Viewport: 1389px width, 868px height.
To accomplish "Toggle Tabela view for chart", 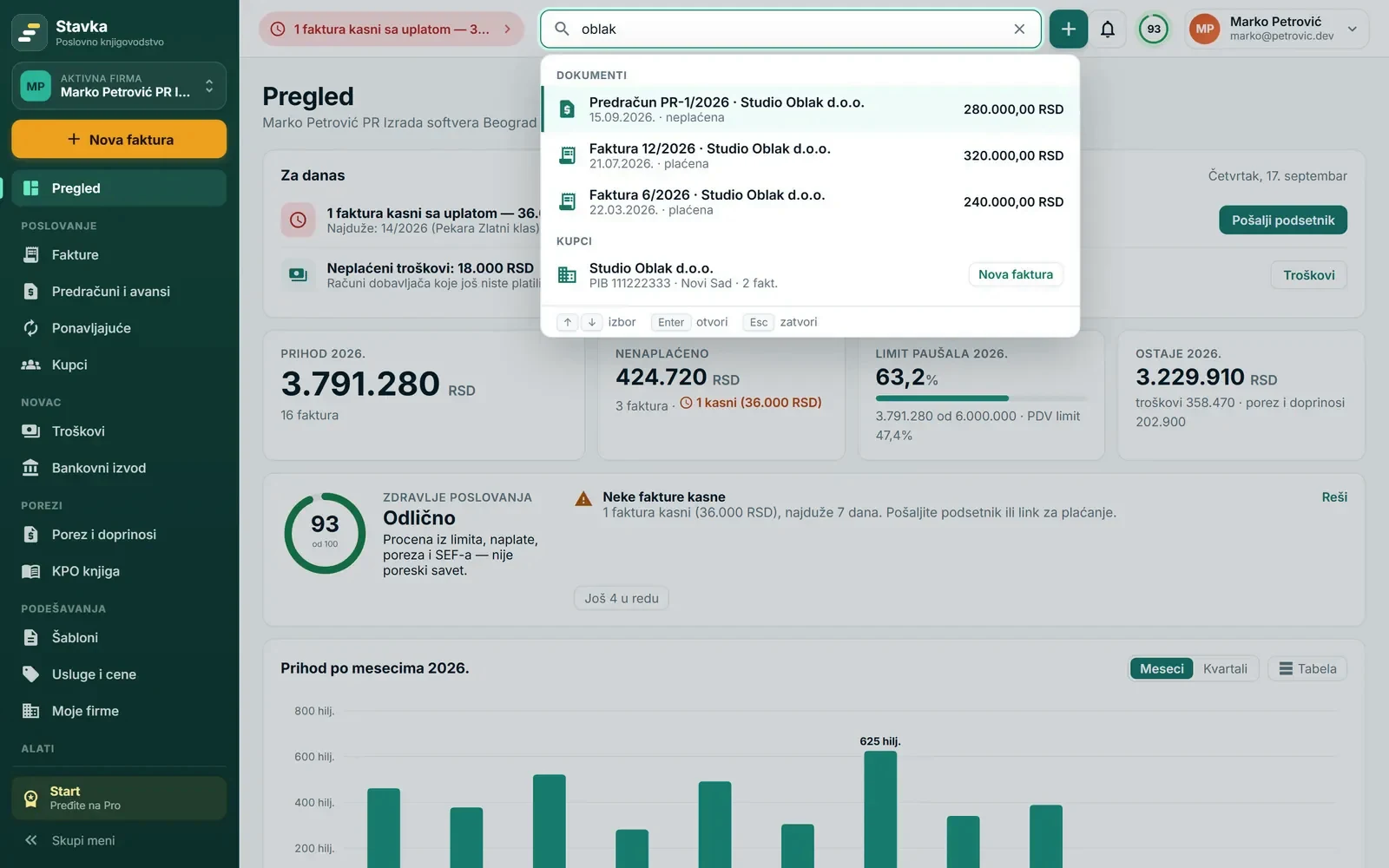I will (x=1307, y=668).
